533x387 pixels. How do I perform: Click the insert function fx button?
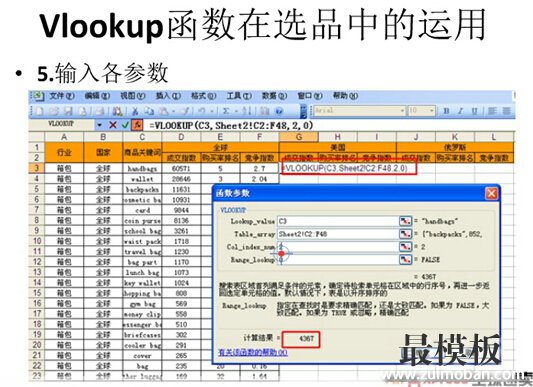click(x=137, y=125)
